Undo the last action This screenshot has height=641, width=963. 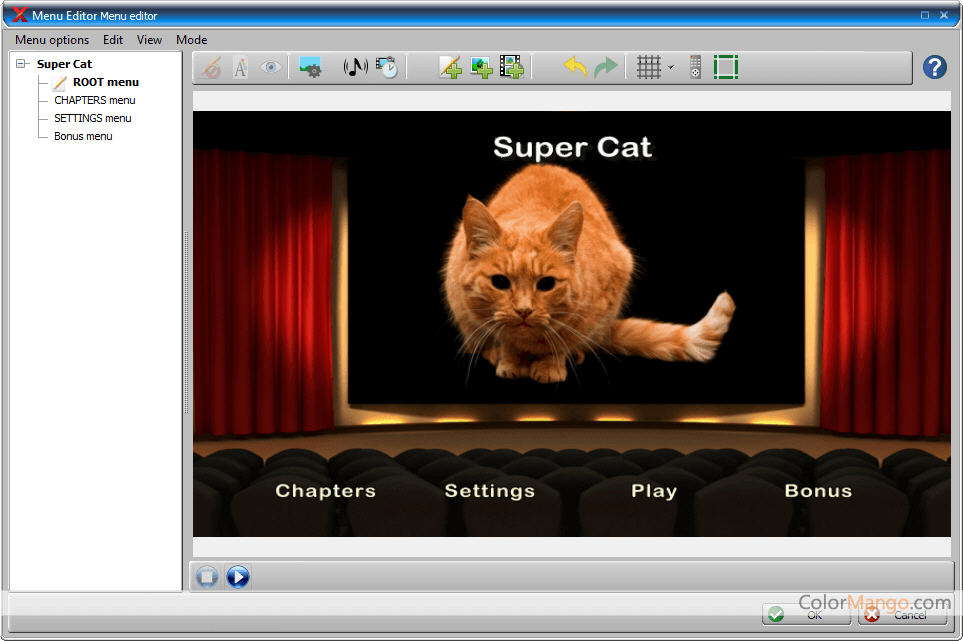pyautogui.click(x=575, y=68)
